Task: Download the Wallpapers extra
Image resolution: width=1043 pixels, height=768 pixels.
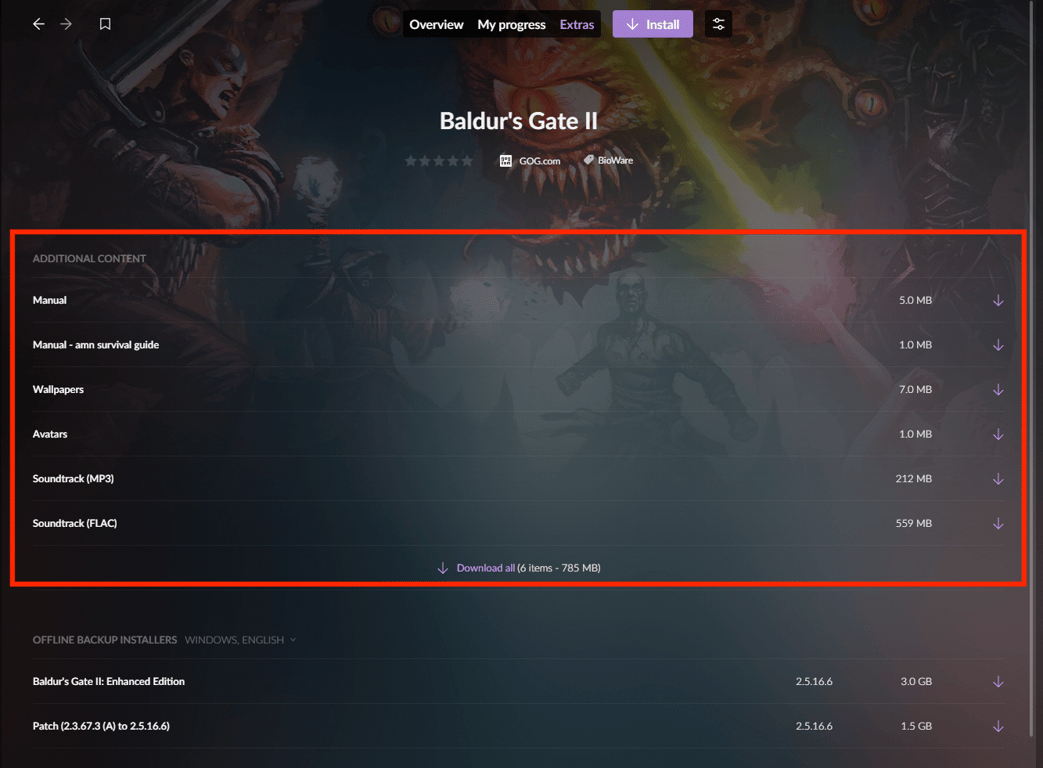Action: (x=998, y=390)
